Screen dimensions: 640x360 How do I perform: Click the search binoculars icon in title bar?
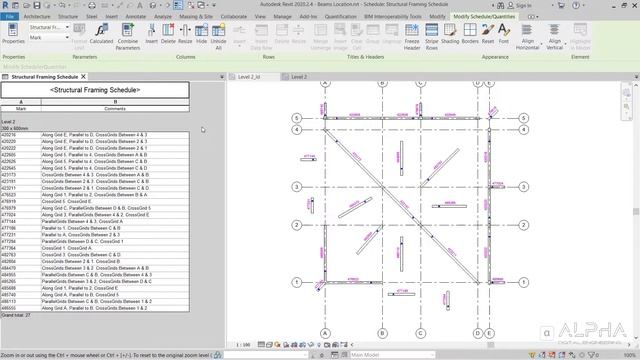tap(500, 5)
